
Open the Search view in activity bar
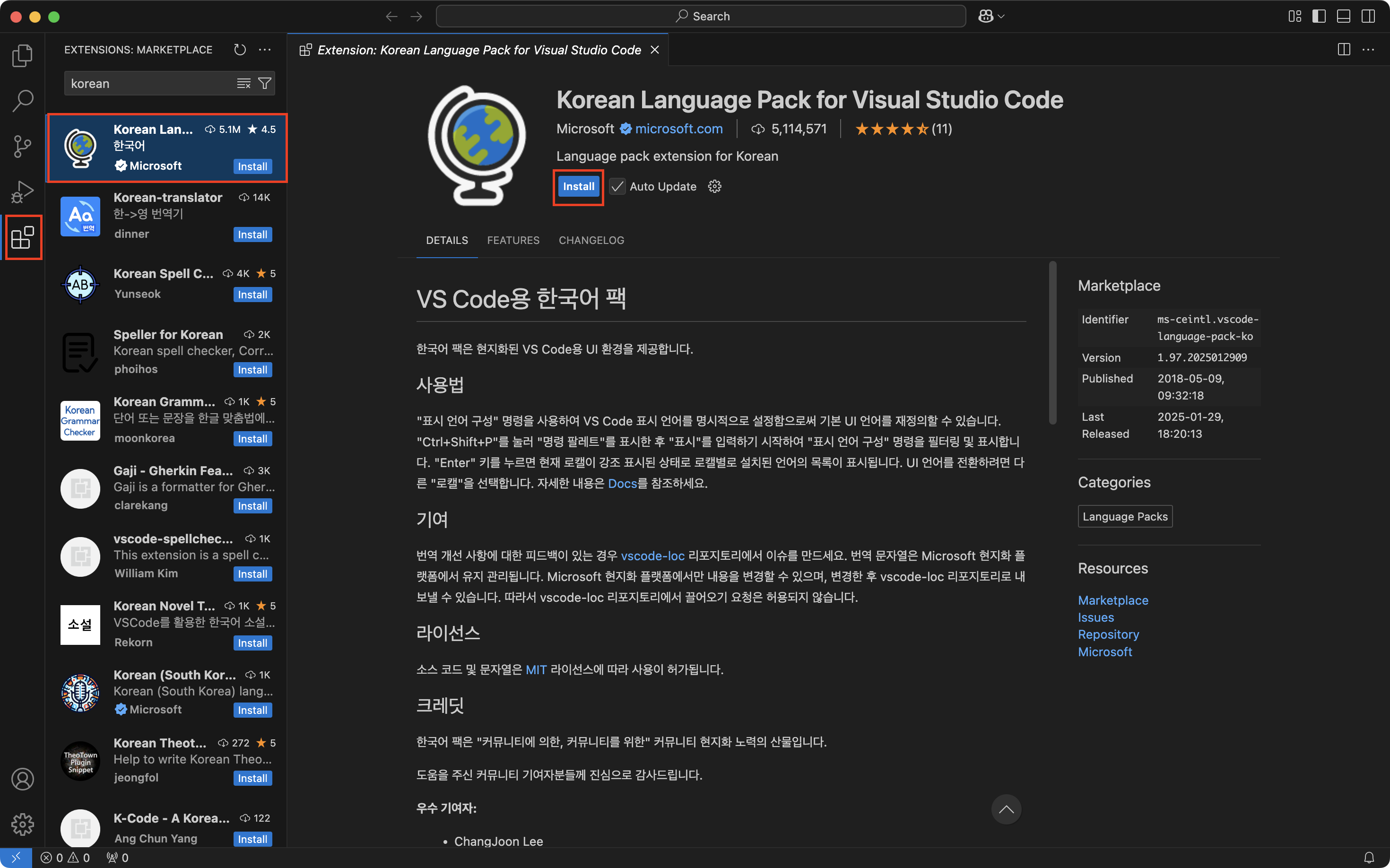click(22, 100)
